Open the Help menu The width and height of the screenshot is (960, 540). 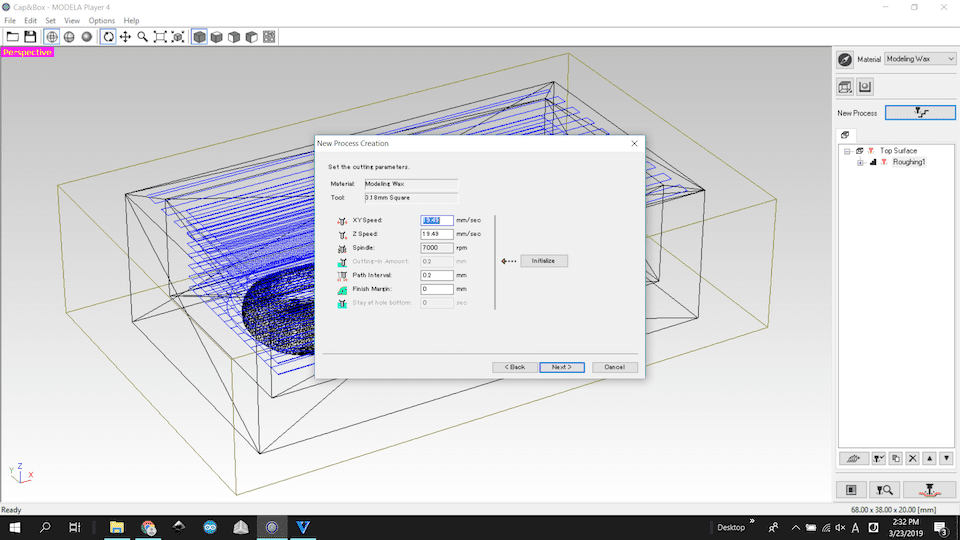pyautogui.click(x=131, y=20)
